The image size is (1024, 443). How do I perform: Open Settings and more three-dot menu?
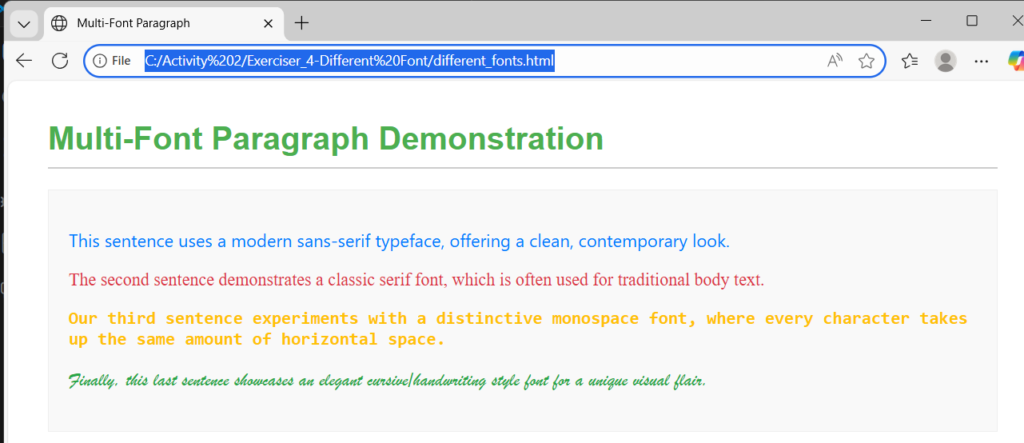pyautogui.click(x=981, y=61)
